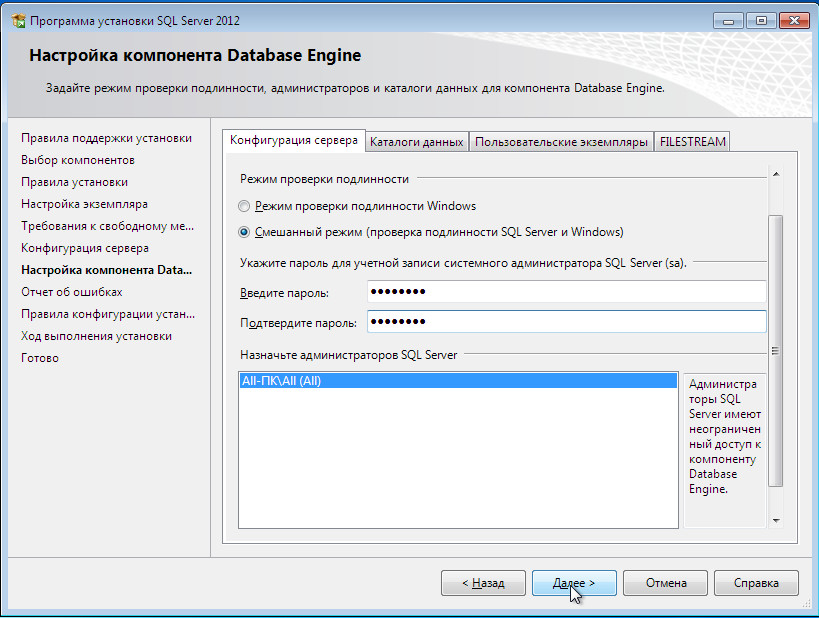
Task: Click the SQL Server setup title bar icon
Action: pos(19,21)
